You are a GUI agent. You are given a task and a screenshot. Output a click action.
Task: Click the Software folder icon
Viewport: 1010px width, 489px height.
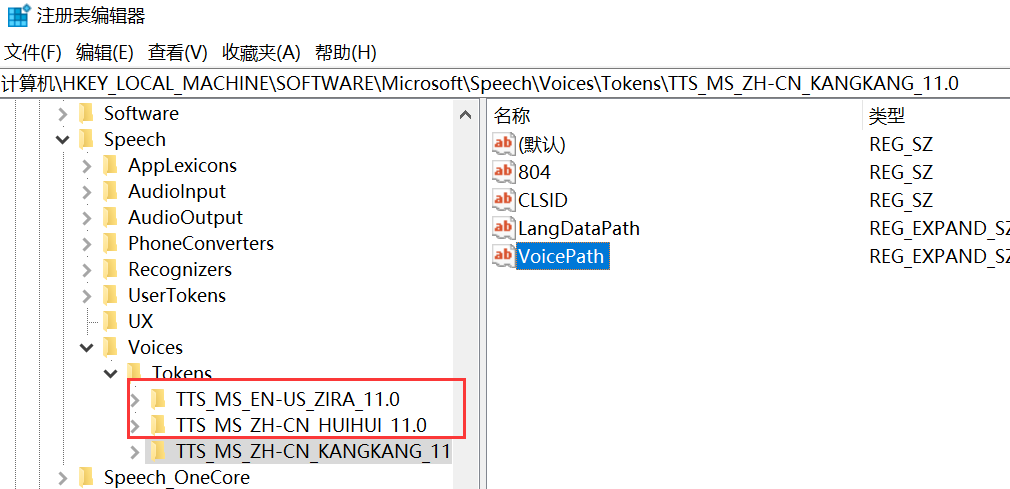click(x=86, y=114)
